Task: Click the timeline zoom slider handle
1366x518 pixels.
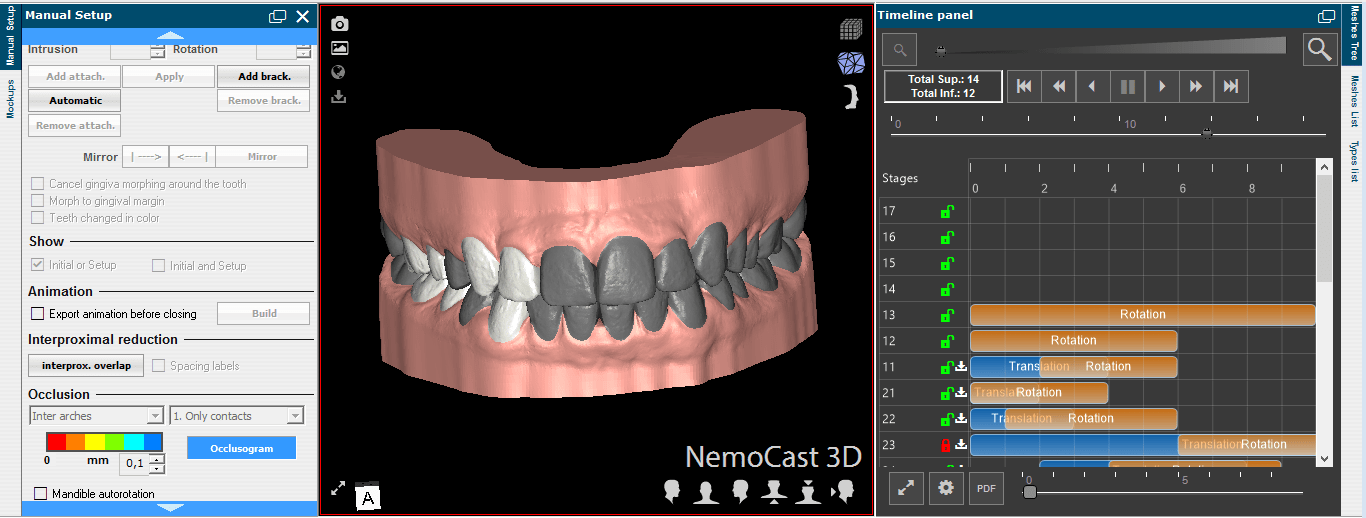Action: pos(940,49)
